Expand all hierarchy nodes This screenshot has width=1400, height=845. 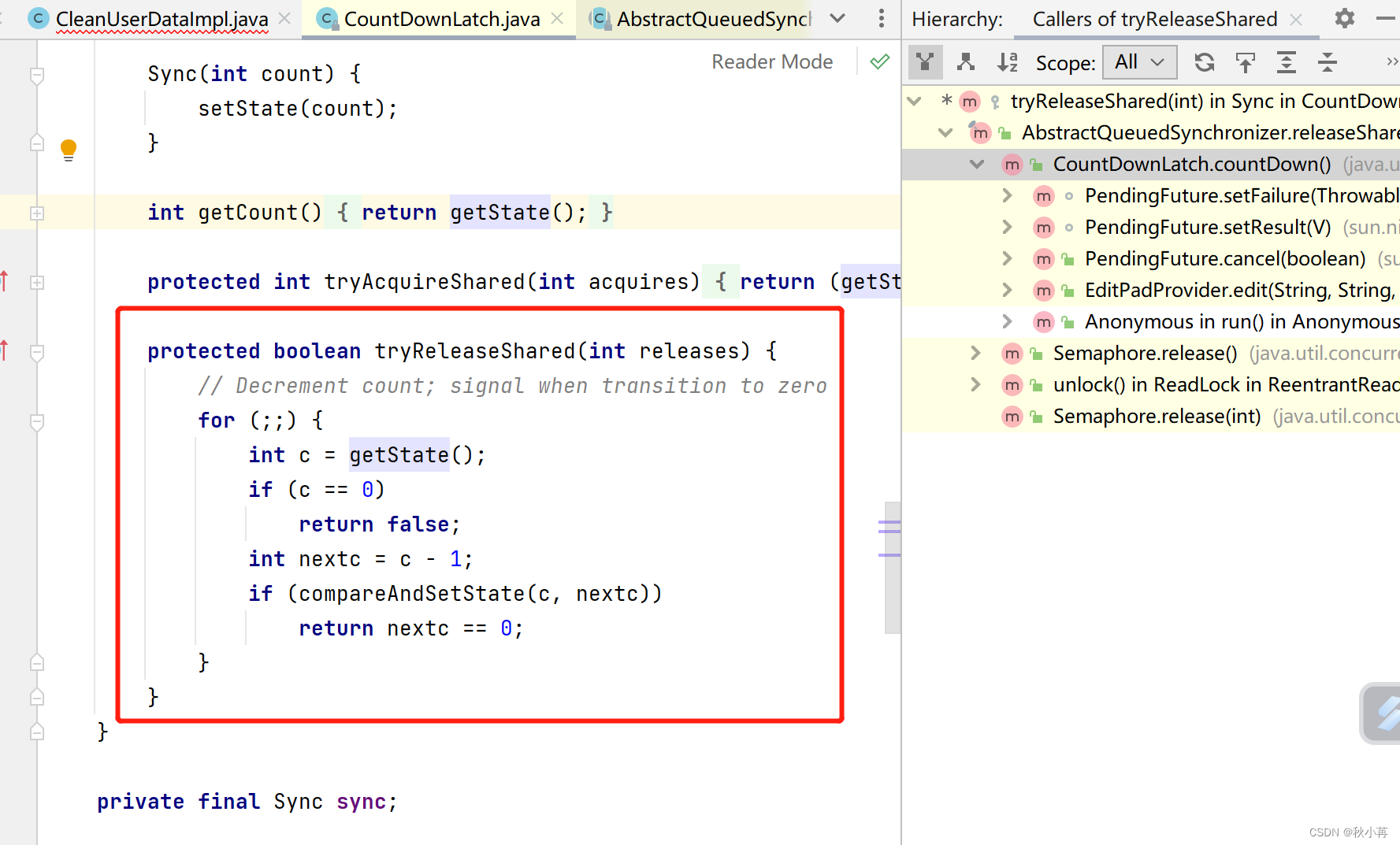click(x=1286, y=62)
